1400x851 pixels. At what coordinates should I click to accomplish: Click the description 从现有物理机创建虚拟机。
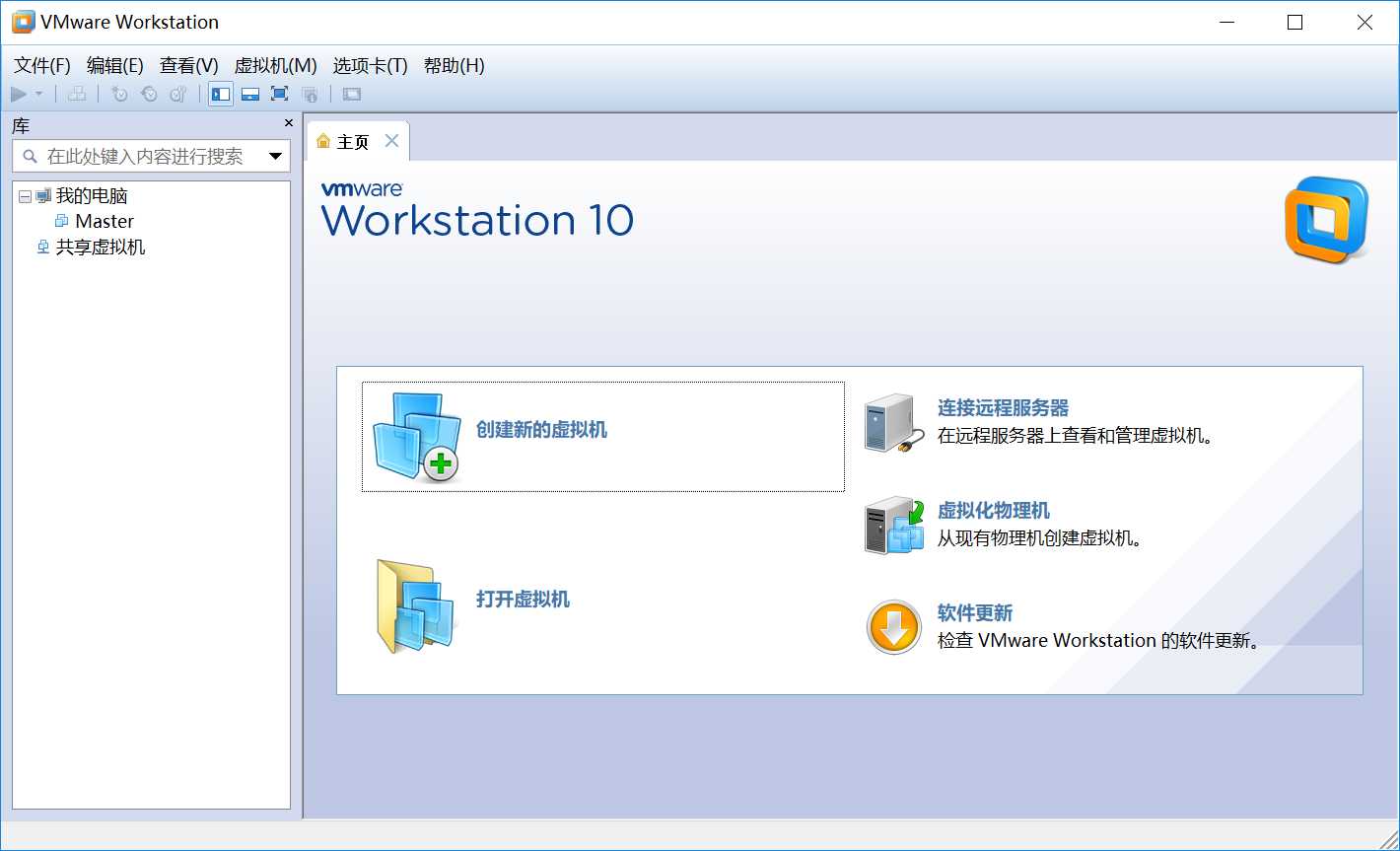point(1040,538)
